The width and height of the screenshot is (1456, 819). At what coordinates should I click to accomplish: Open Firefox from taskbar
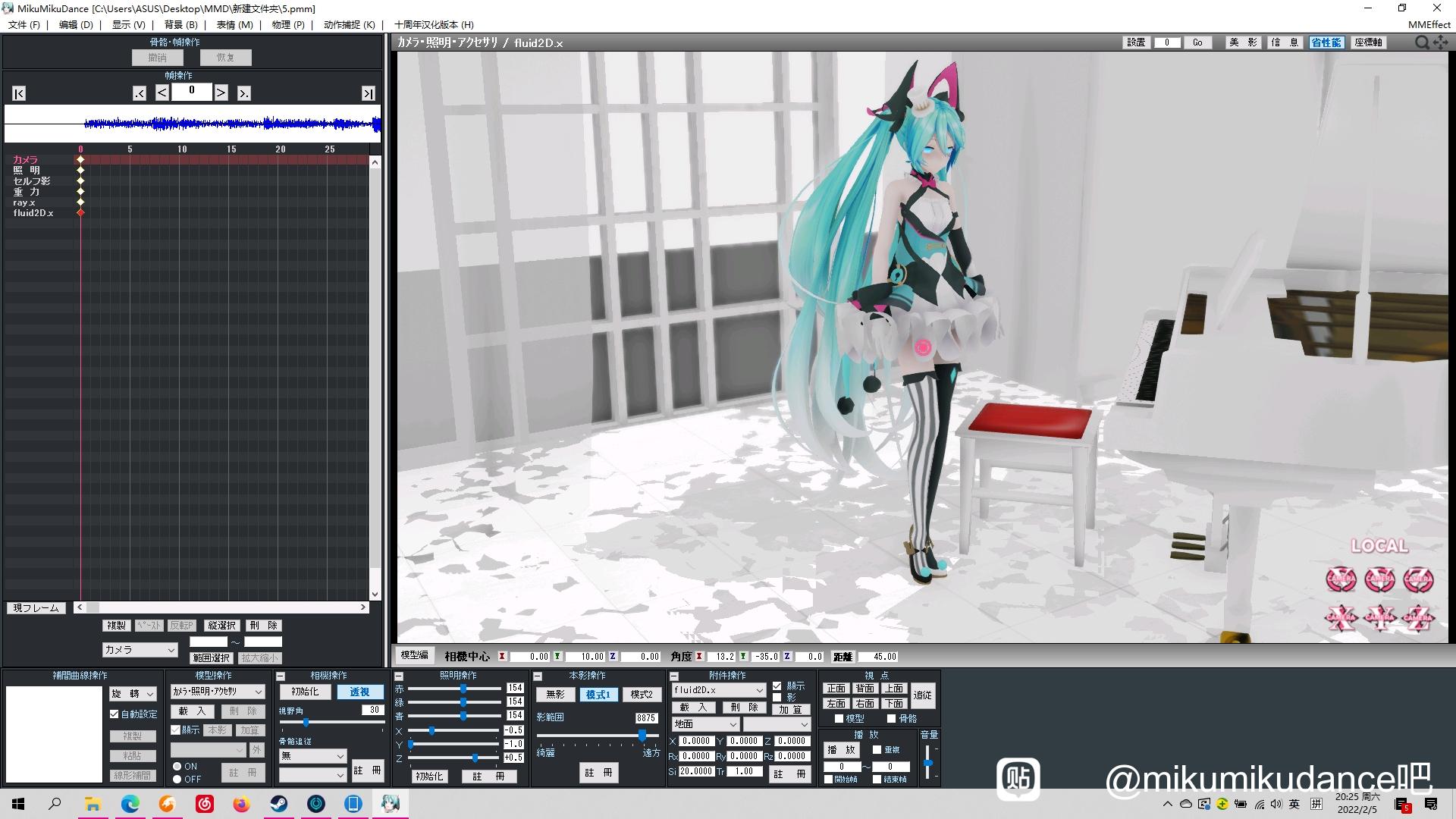coord(241,804)
